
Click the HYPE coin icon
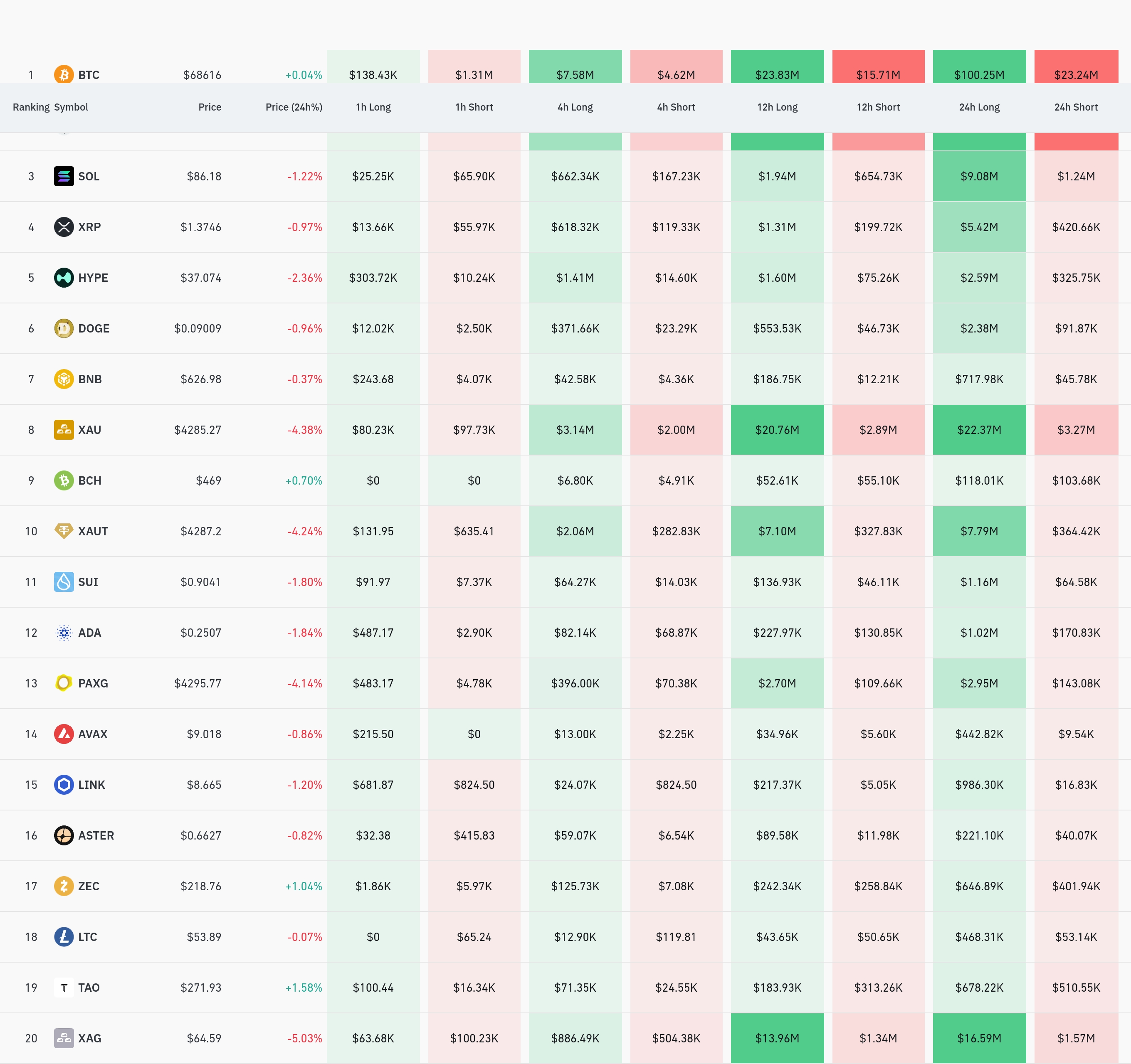64,278
